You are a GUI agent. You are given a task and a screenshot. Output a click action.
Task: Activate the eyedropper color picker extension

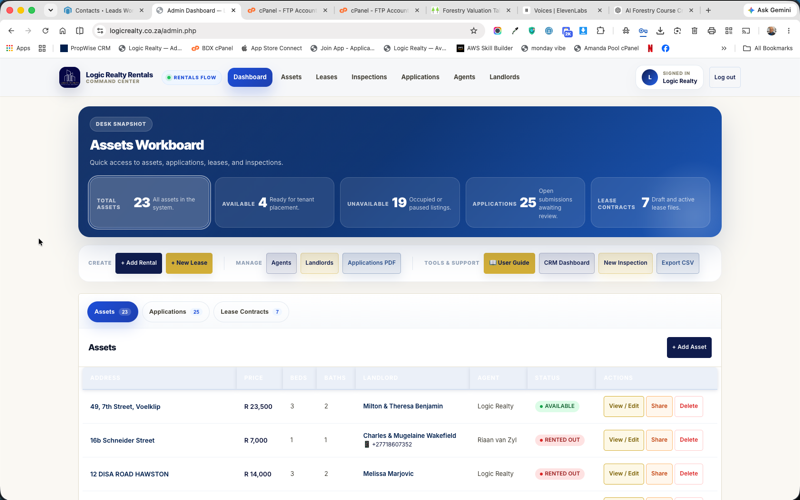(515, 31)
